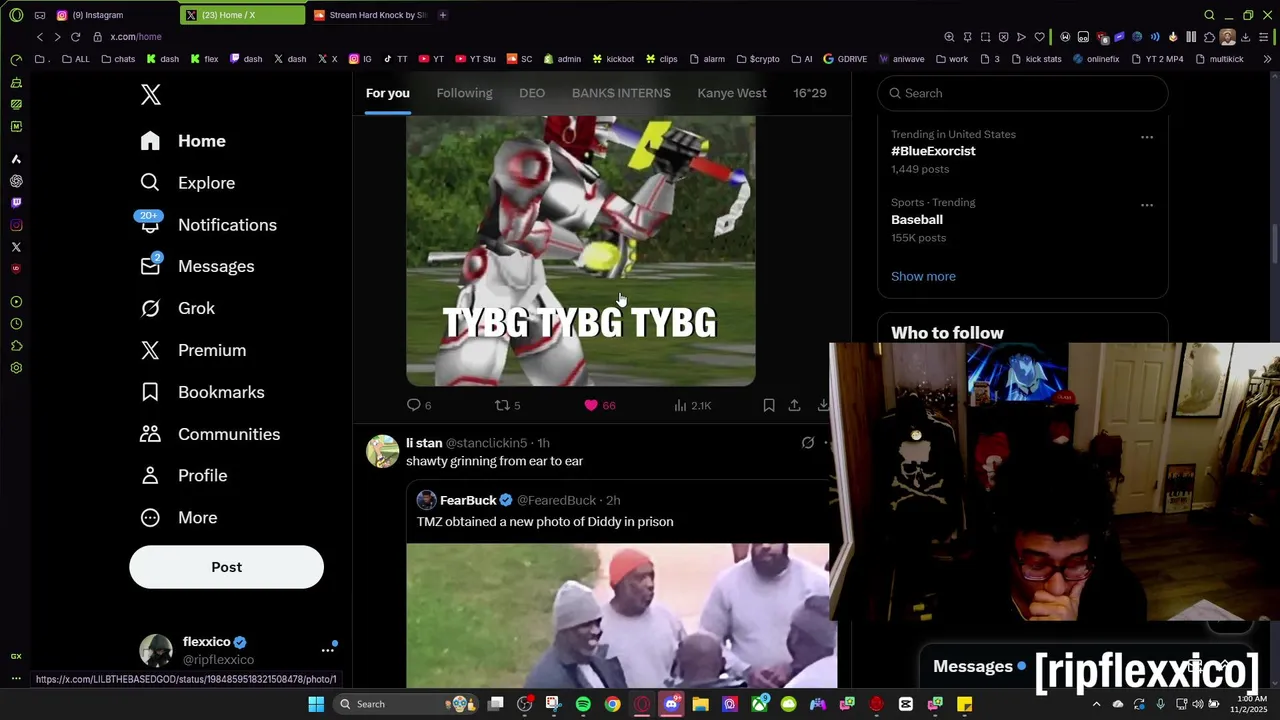Screen dimensions: 1280x720
Task: Open the work bookmark folder
Action: 952,59
